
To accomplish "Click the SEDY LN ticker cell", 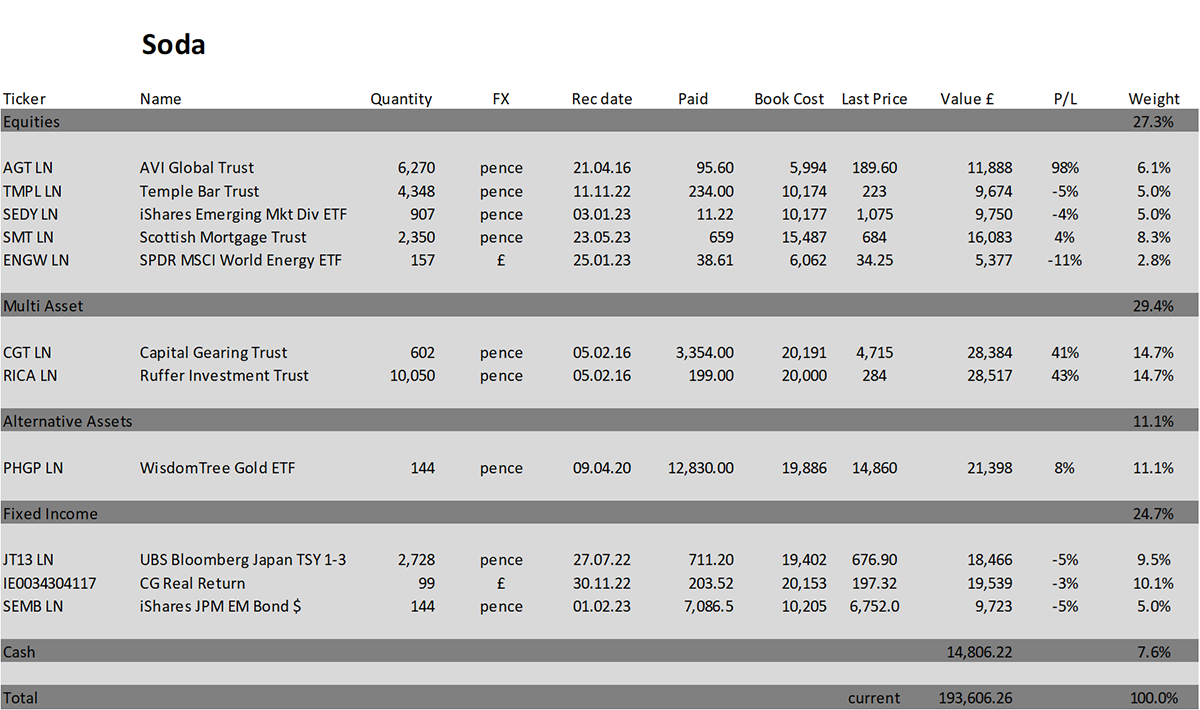I will tap(30, 214).
